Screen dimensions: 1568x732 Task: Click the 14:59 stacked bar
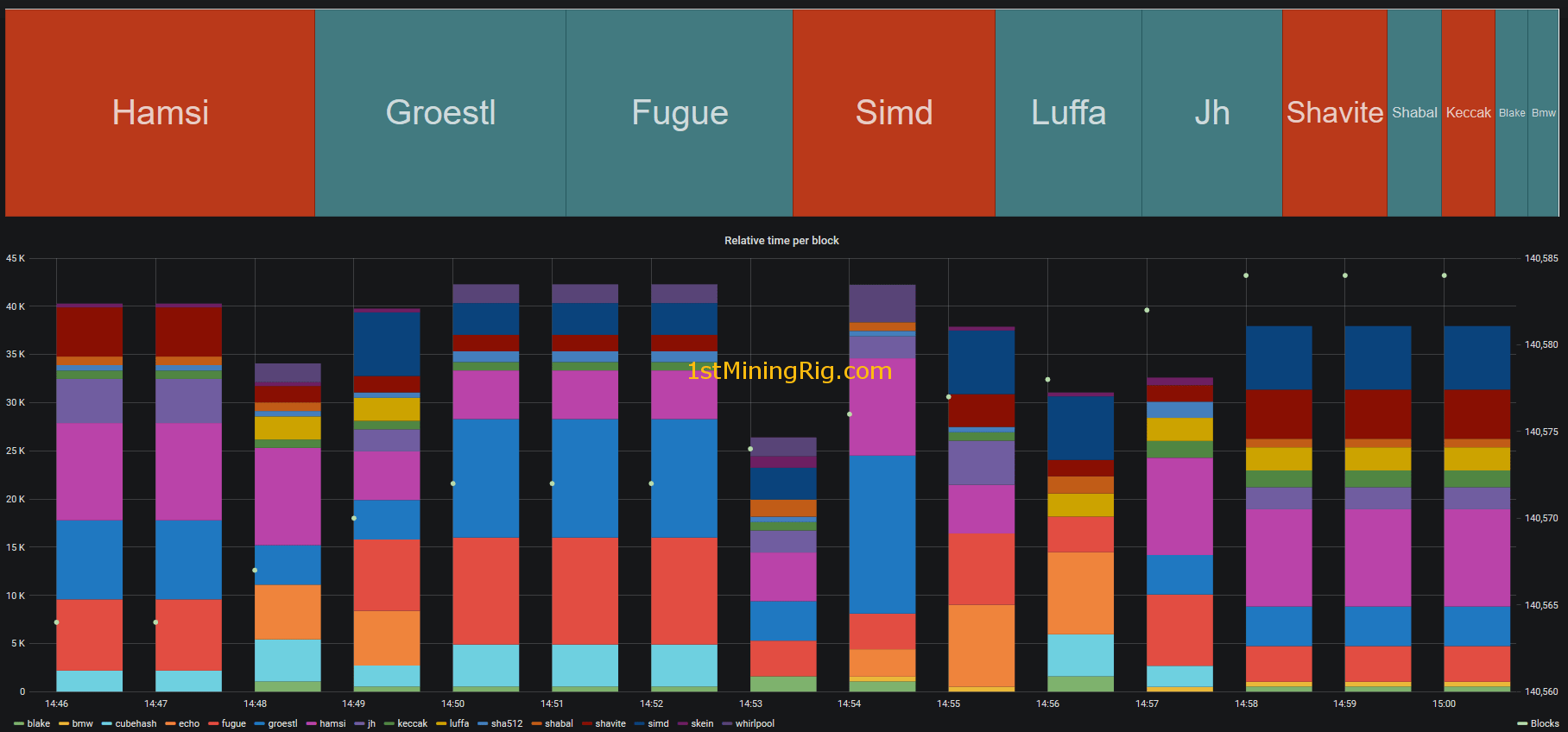pos(1378,509)
